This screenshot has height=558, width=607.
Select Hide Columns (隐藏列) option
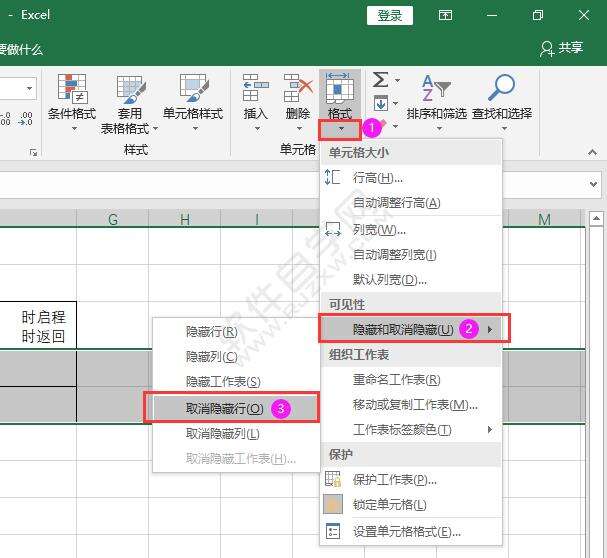pos(211,356)
